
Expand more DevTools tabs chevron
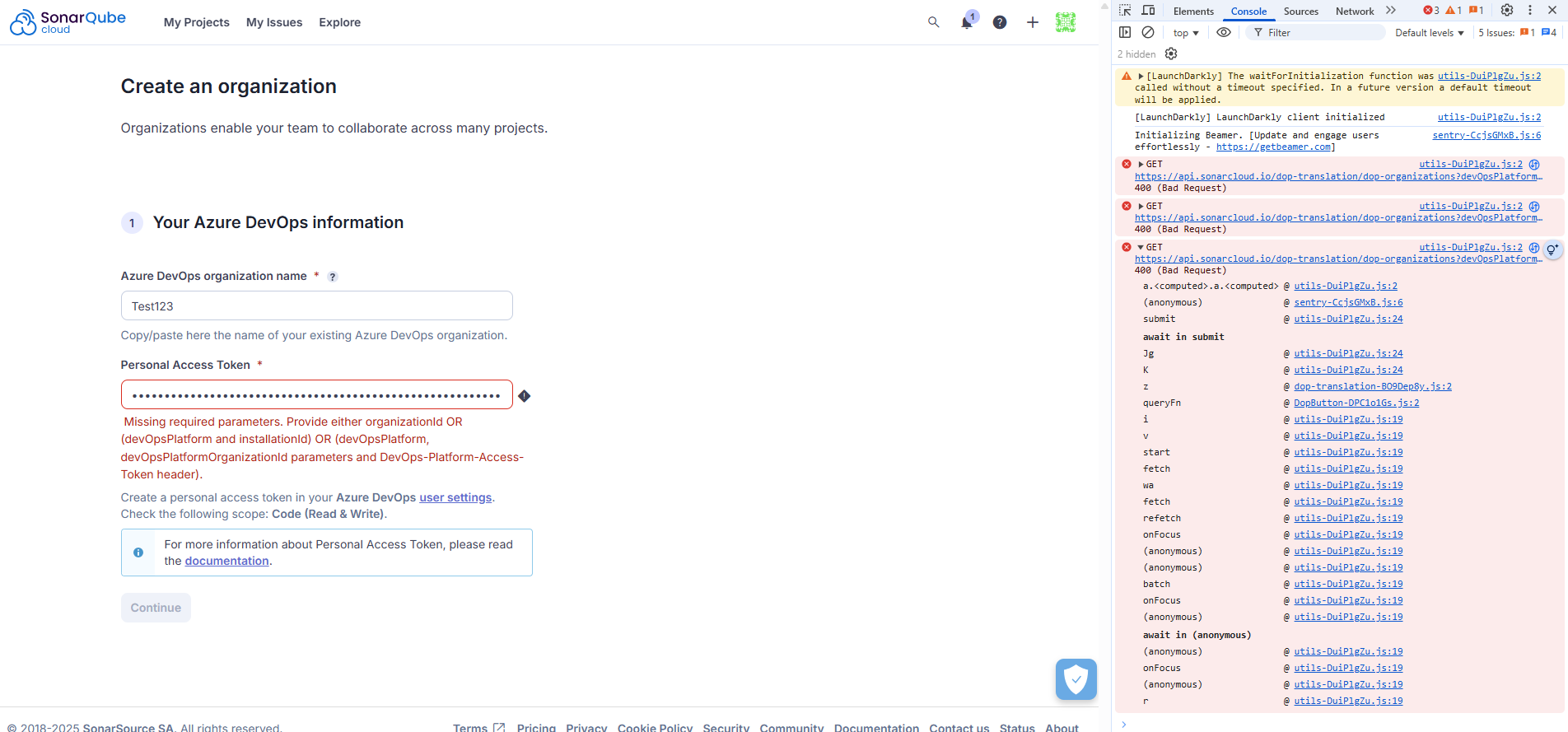[1391, 11]
